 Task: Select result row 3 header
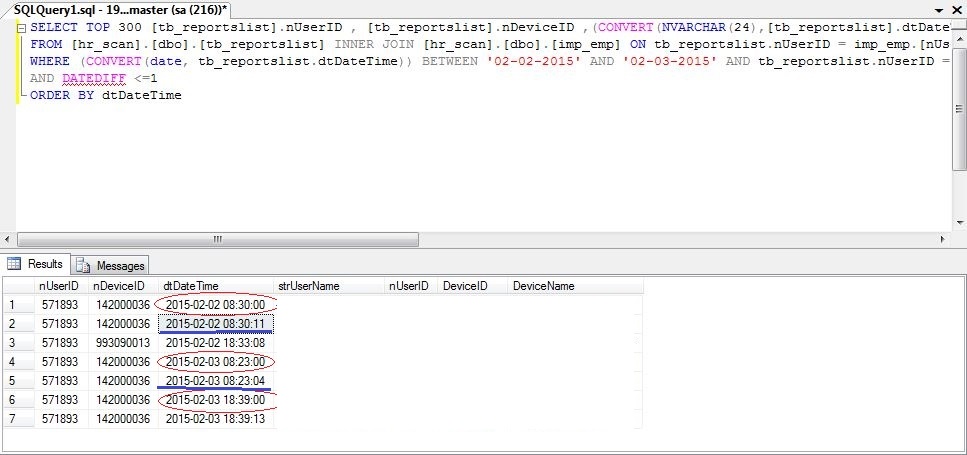pos(19,343)
